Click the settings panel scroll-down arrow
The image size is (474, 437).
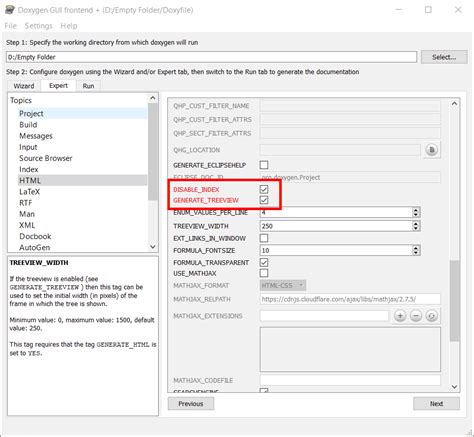coord(454,387)
